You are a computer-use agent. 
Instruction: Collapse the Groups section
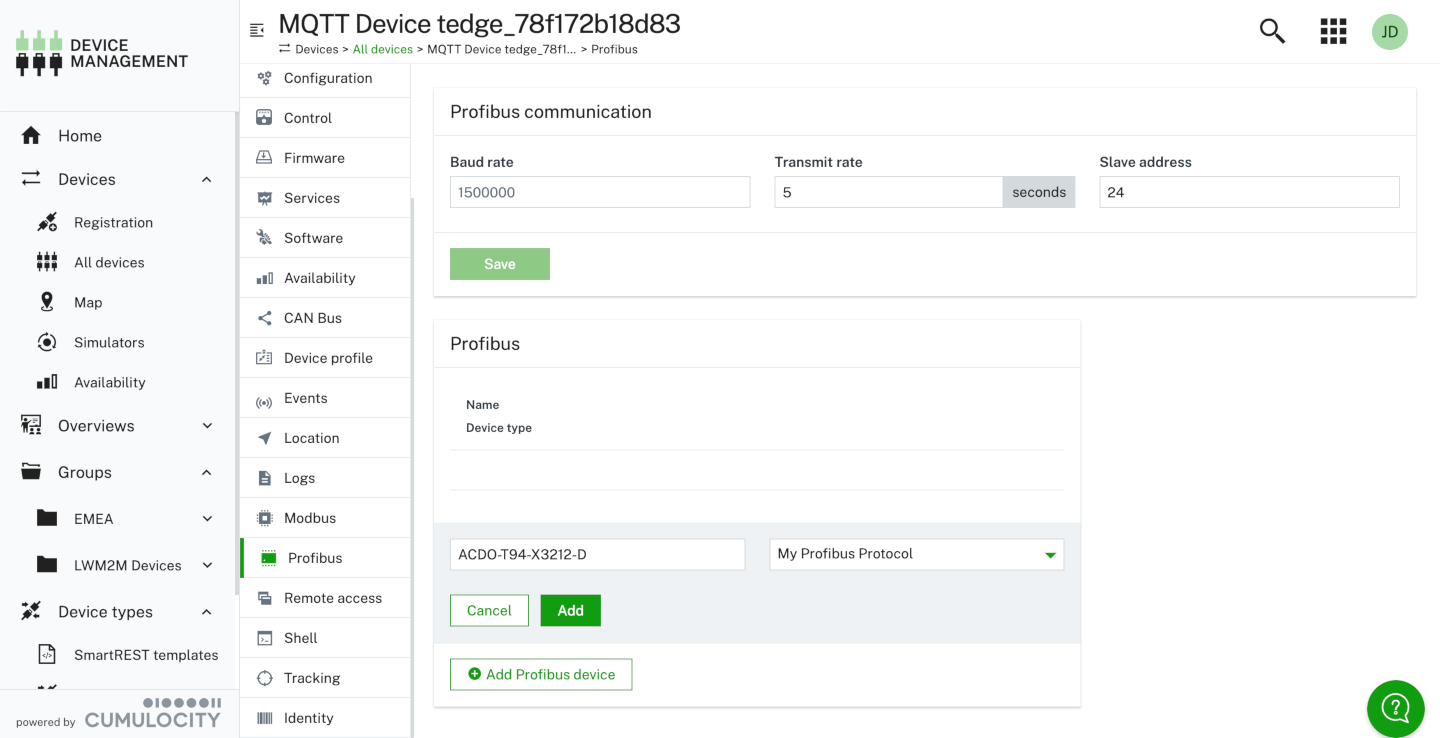click(207, 472)
